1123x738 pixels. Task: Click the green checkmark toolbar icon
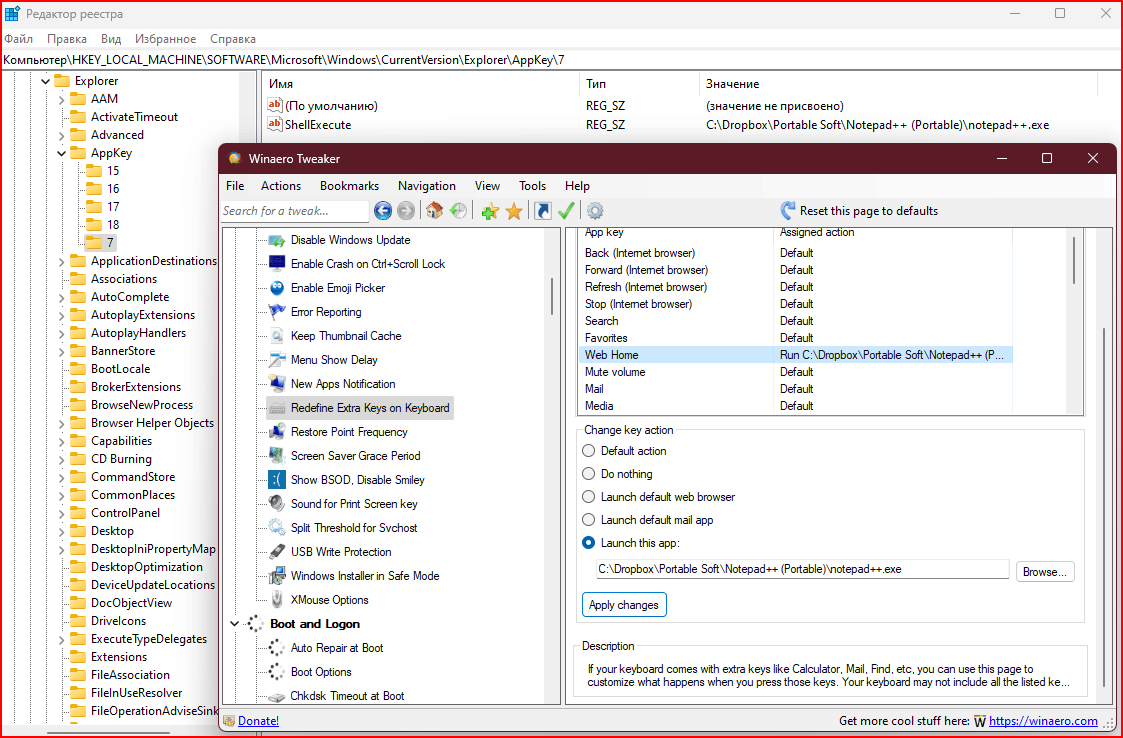point(566,211)
